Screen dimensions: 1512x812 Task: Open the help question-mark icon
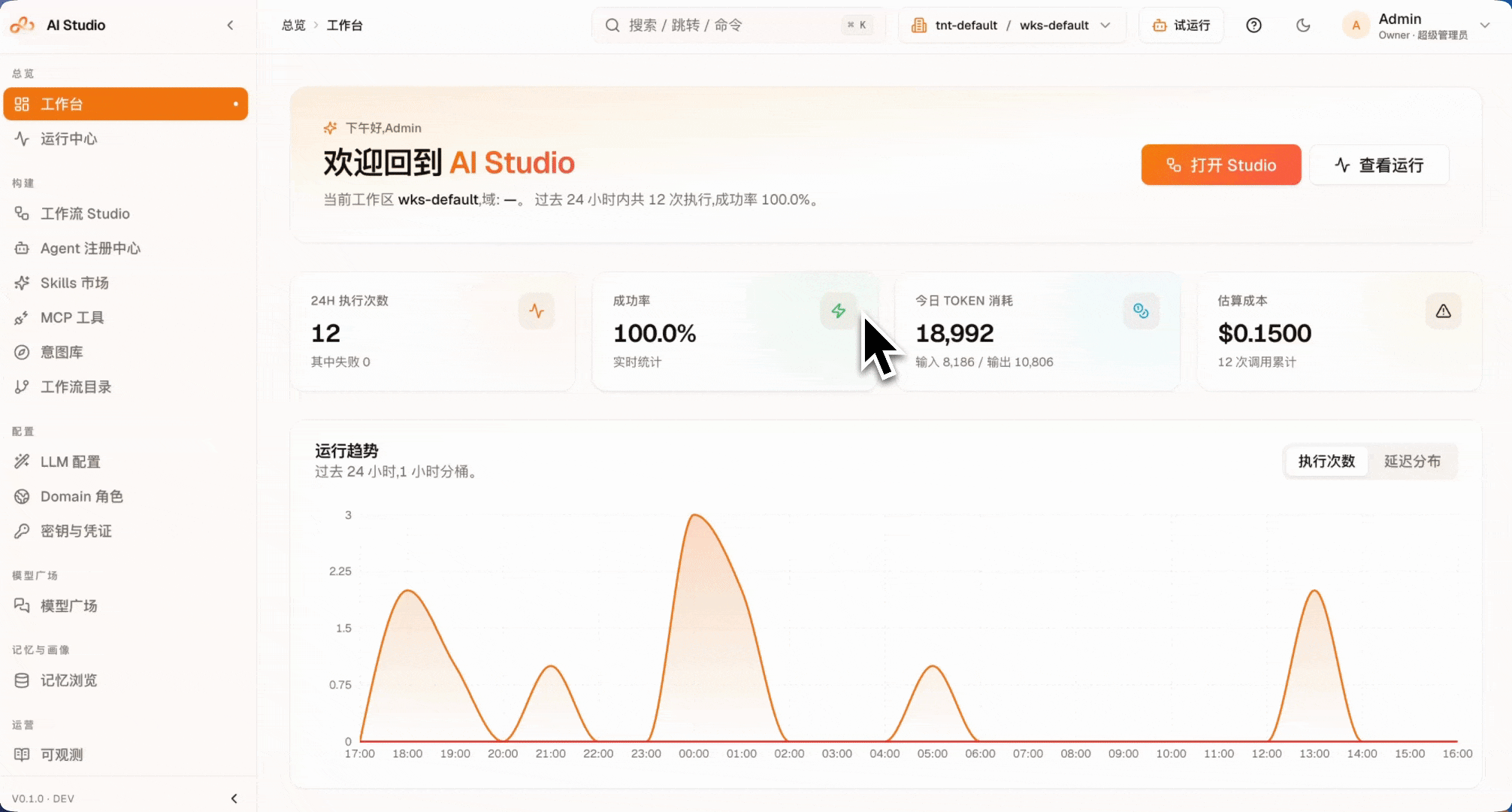1253,25
